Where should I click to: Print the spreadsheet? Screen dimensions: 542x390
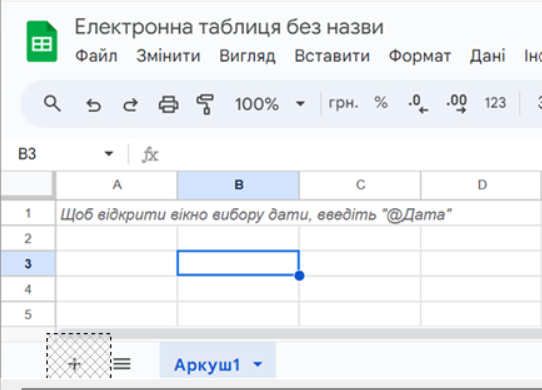pyautogui.click(x=168, y=104)
